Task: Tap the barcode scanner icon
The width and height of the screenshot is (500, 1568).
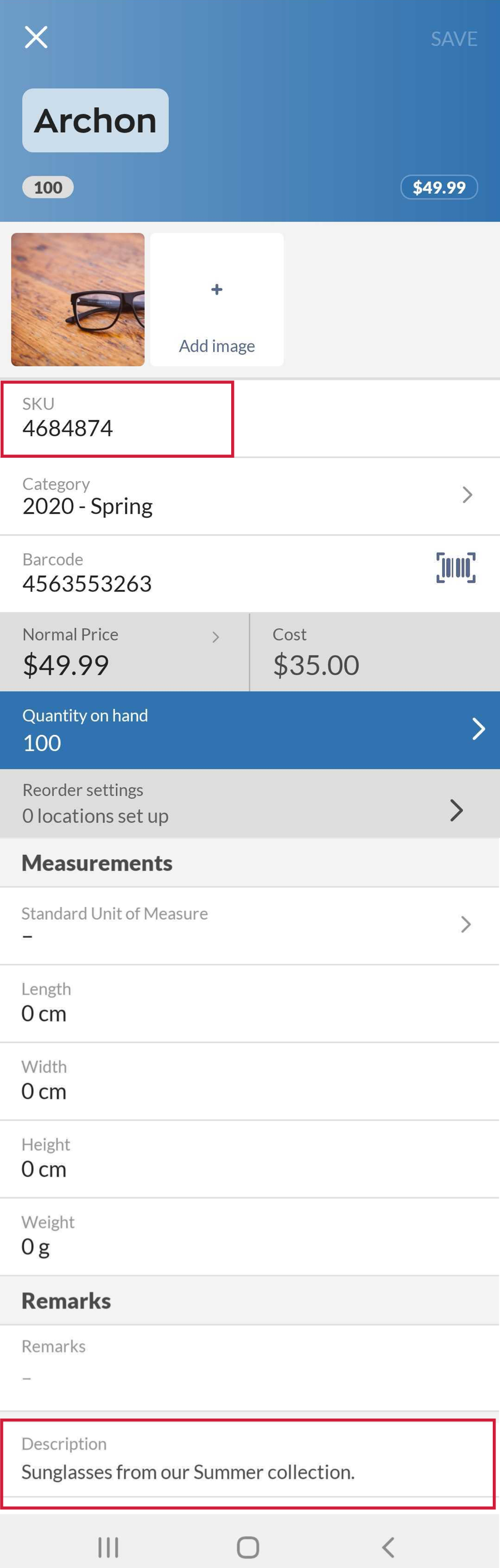Action: tap(454, 567)
